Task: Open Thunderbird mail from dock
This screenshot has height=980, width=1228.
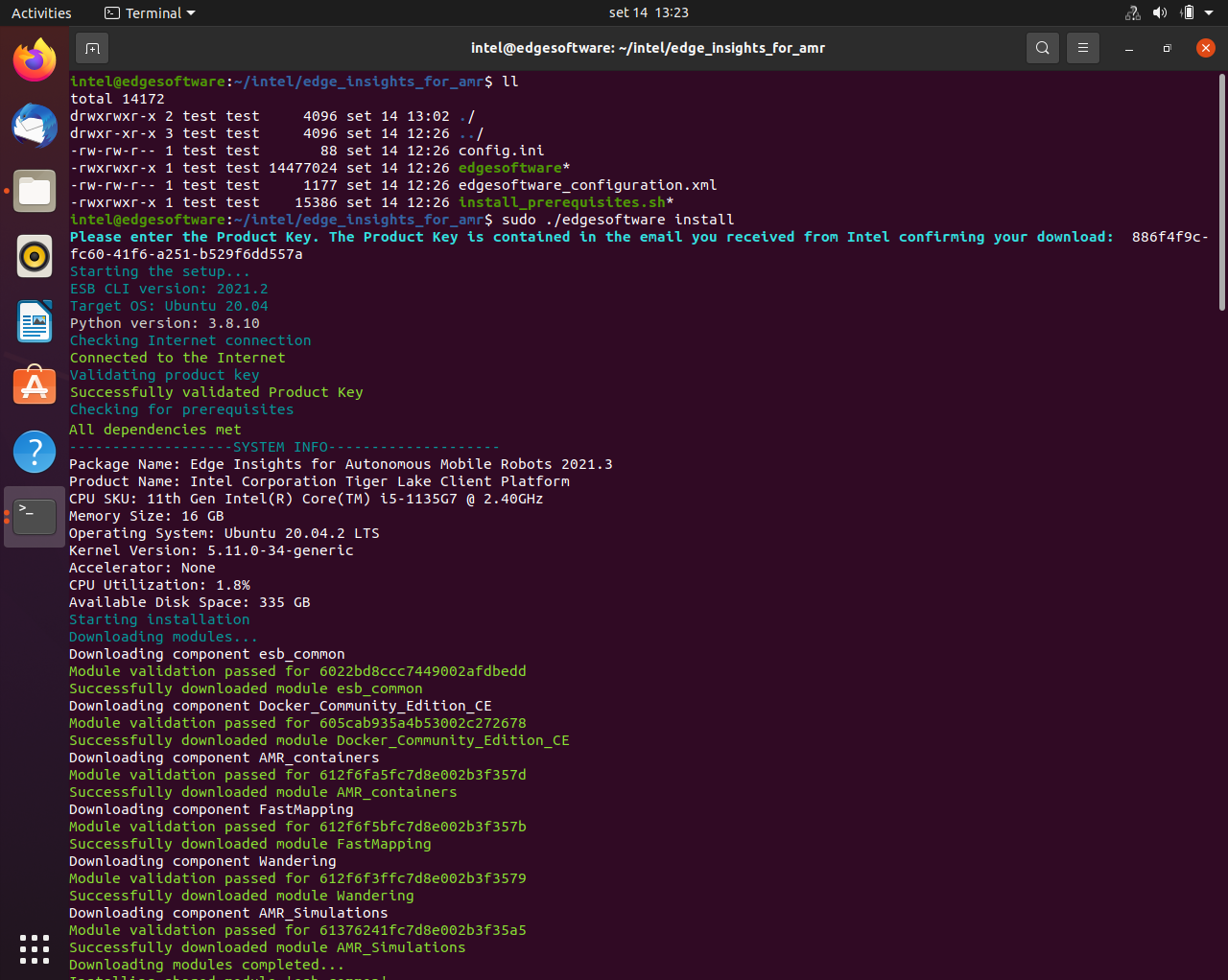Action: [x=35, y=127]
